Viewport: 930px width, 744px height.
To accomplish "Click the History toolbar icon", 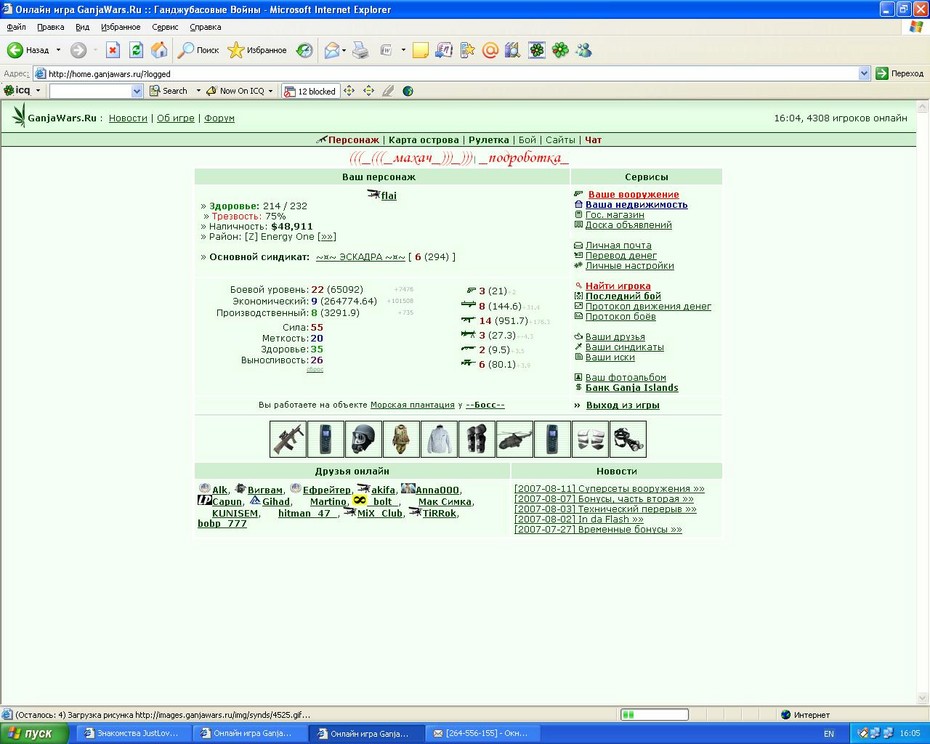I will 304,50.
